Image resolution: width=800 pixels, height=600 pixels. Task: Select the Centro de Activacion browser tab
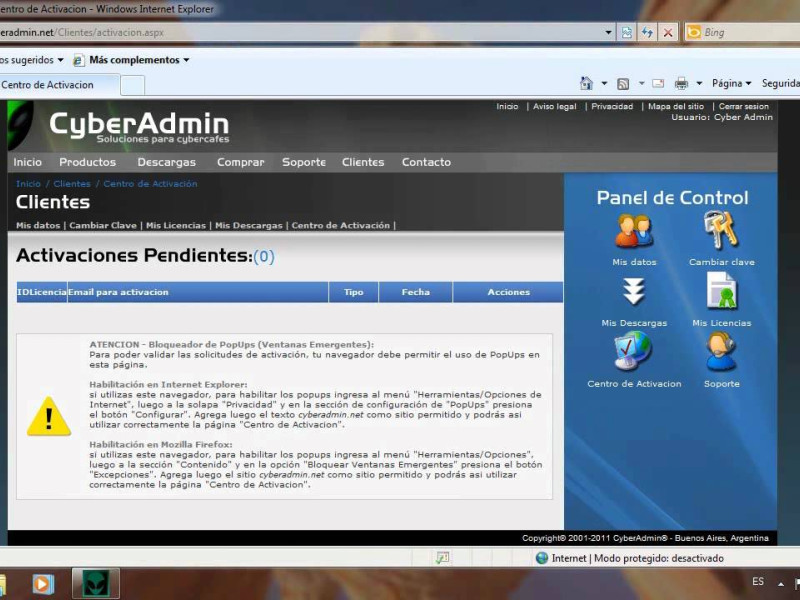click(x=60, y=85)
